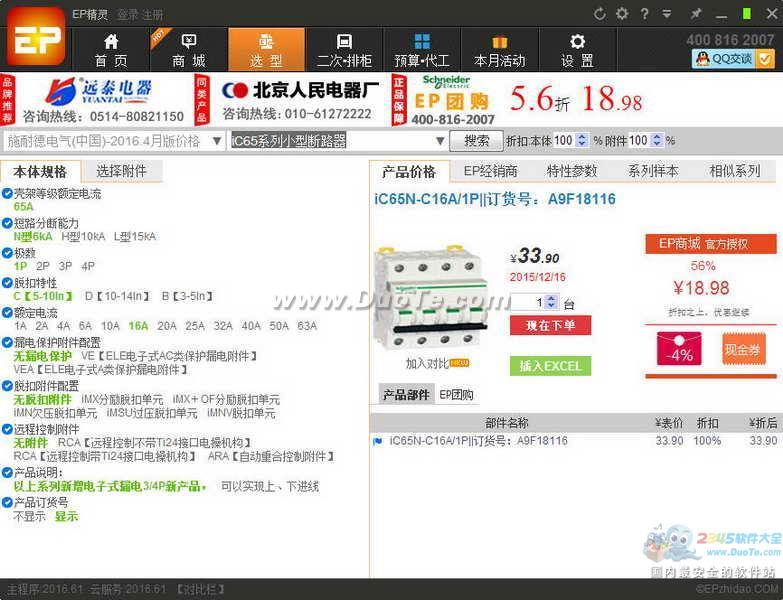The height and width of the screenshot is (600, 783).
Task: Open 设置 gear in navigation bar
Action: 577,41
